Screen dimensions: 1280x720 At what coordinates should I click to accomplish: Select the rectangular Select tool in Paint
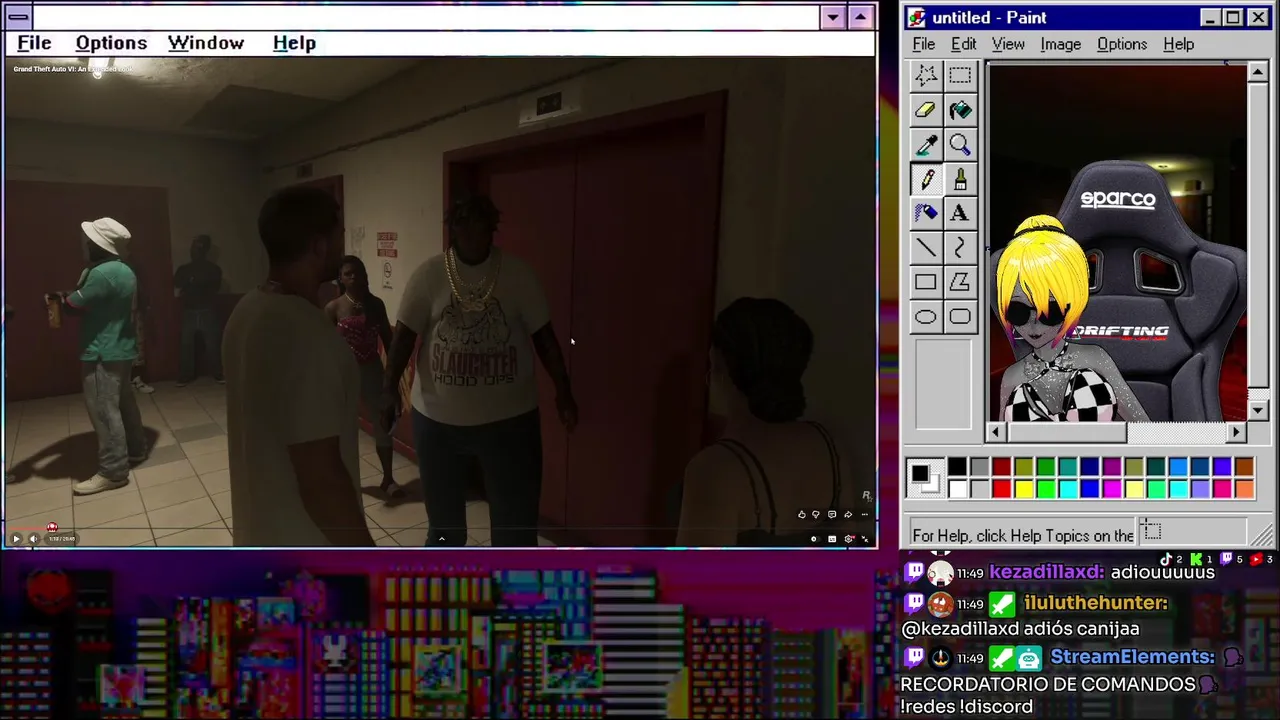(960, 75)
